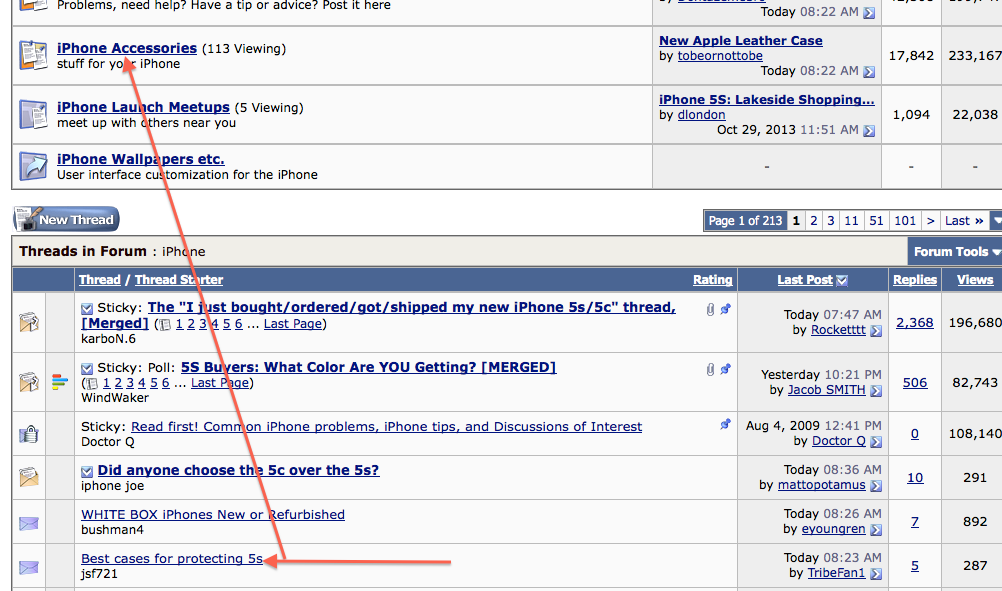Viewport: 1002px width, 591px height.
Task: Open iPhone Wallpapers etc. link
Action: tap(141, 158)
